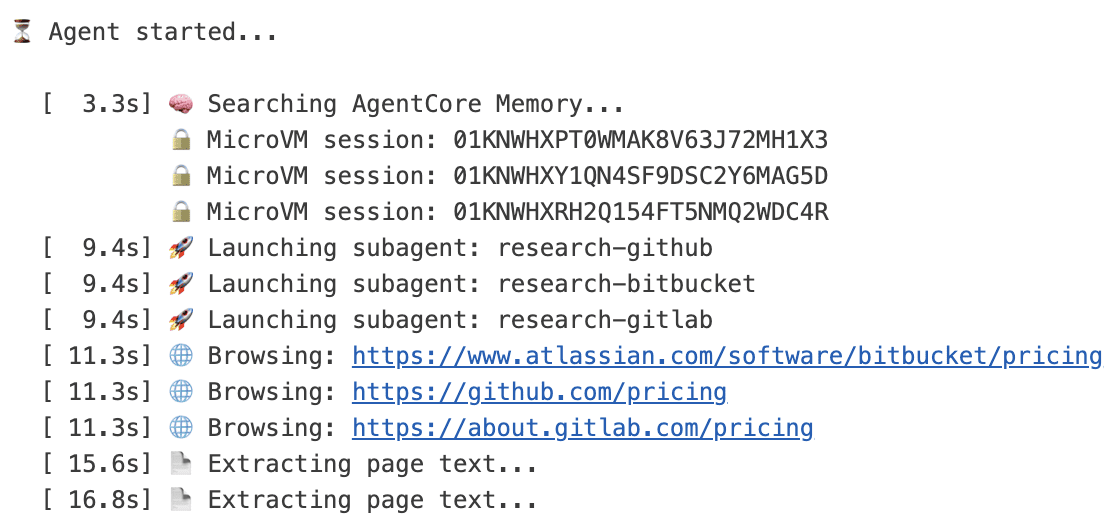The image size is (1114, 522).
Task: Click lock icon for session ending MH1X3
Action: [x=182, y=140]
